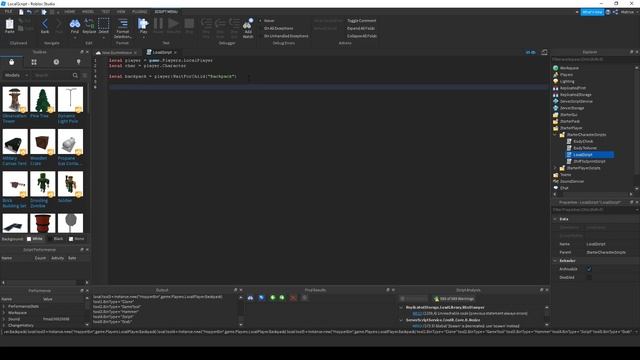Expand the StarterPlayerScripts folder
Screen dimensions: 640x360
555,168
